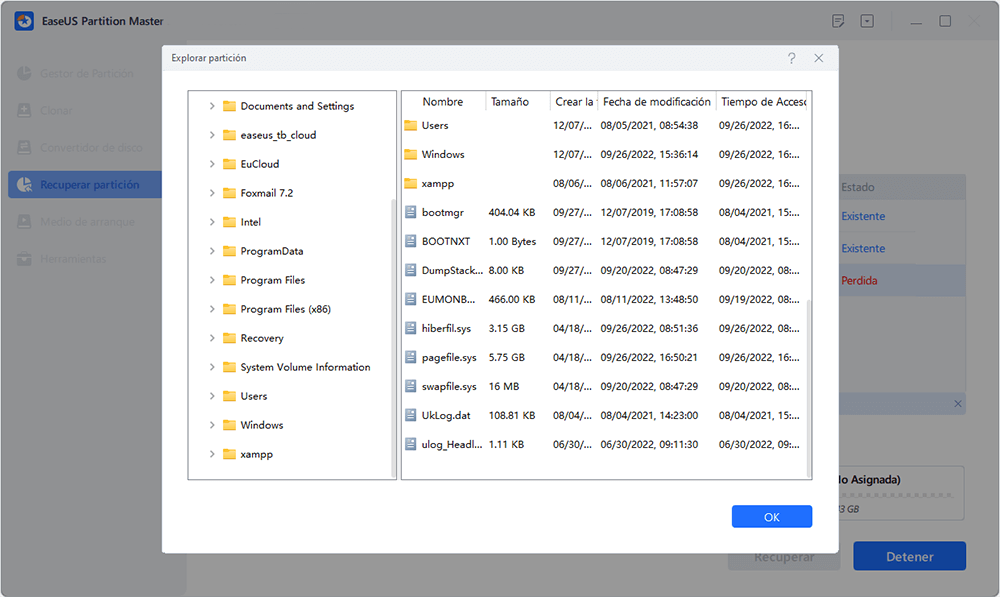The height and width of the screenshot is (597, 1000).
Task: Expand the Program Files tree node
Action: [212, 280]
